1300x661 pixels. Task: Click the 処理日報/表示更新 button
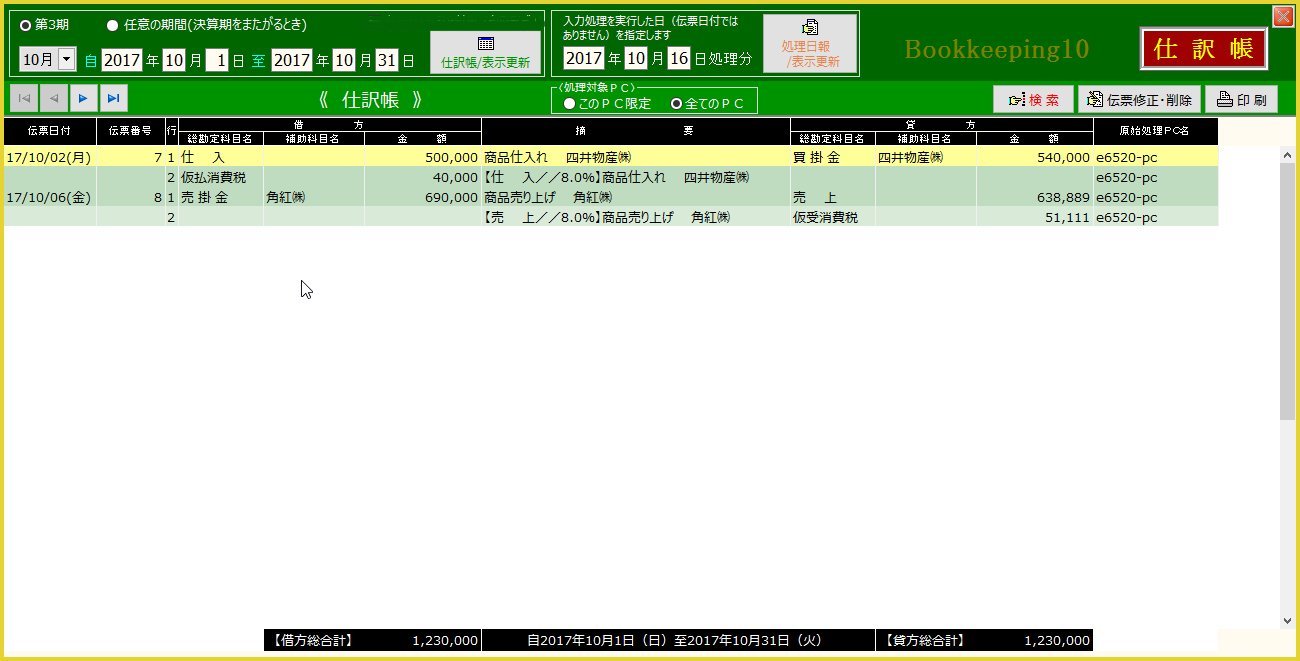coord(810,44)
